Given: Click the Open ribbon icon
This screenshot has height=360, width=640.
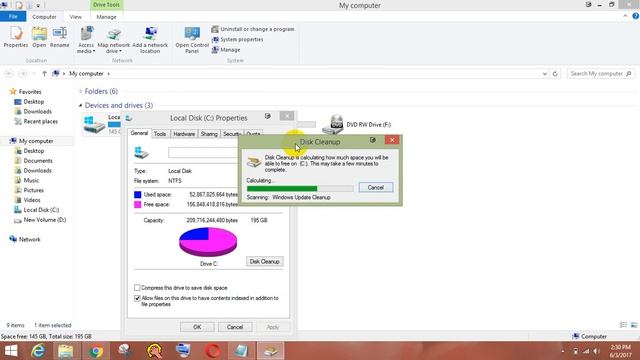Looking at the screenshot, I should point(39,37).
